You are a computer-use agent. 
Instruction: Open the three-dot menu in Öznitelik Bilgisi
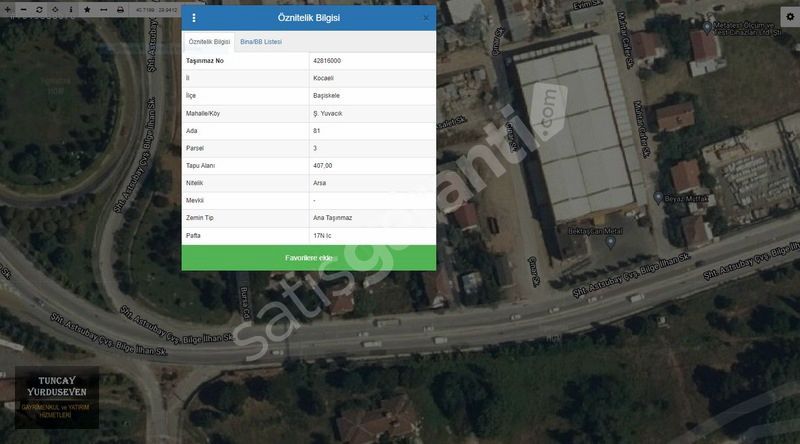pos(194,18)
